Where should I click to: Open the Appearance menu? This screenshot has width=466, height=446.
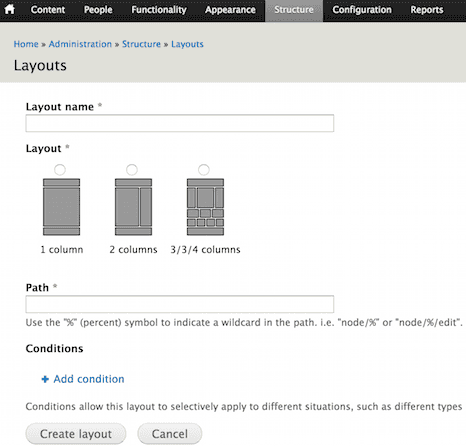(x=230, y=10)
